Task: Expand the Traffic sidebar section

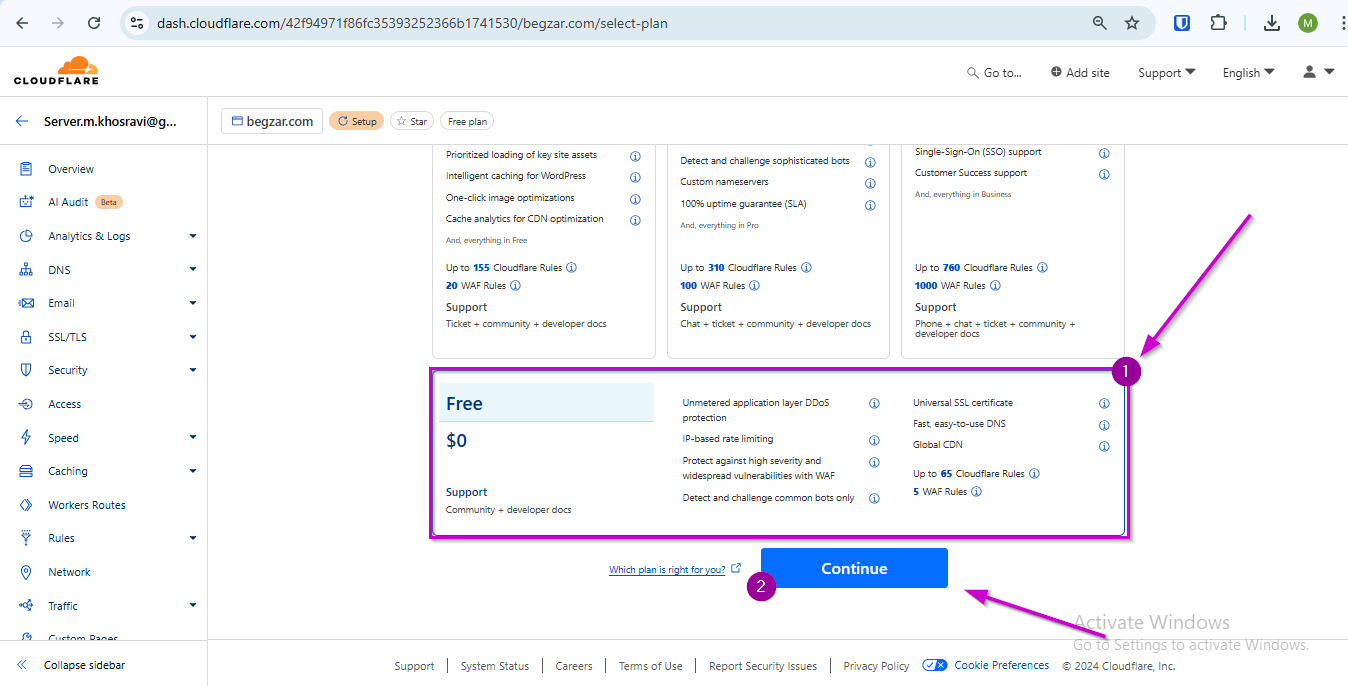Action: [x=192, y=606]
